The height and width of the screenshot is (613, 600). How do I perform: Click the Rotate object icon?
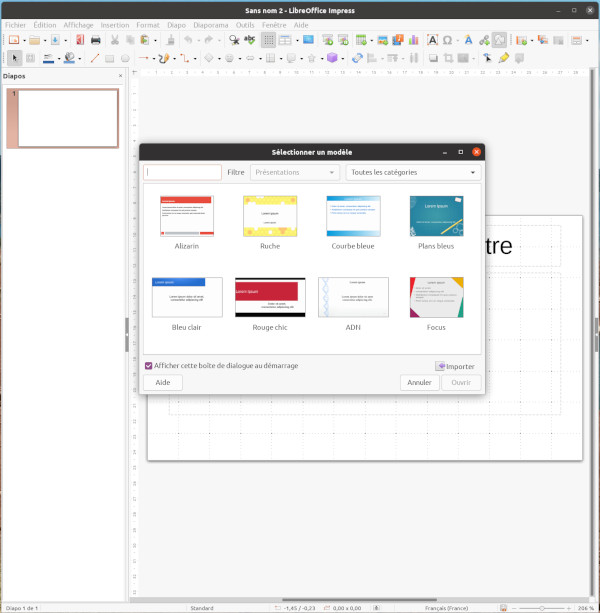tap(357, 58)
